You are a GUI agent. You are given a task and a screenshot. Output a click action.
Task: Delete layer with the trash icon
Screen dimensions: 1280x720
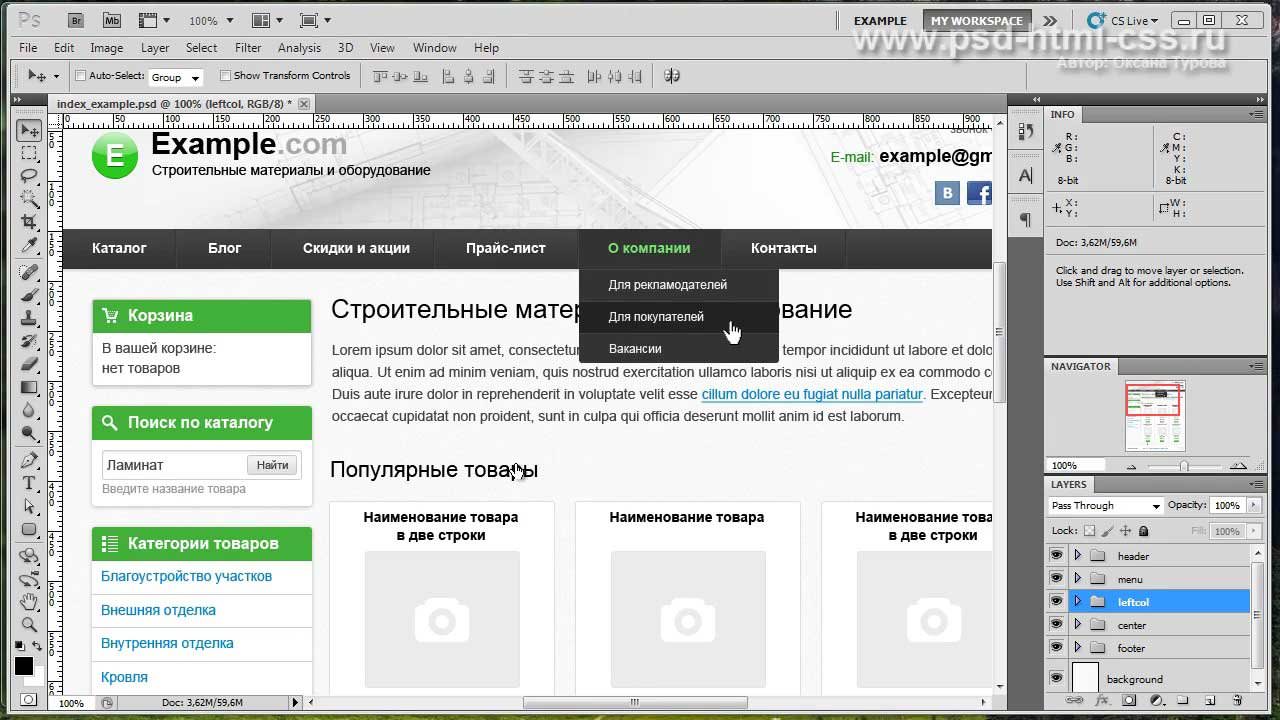click(x=1237, y=701)
